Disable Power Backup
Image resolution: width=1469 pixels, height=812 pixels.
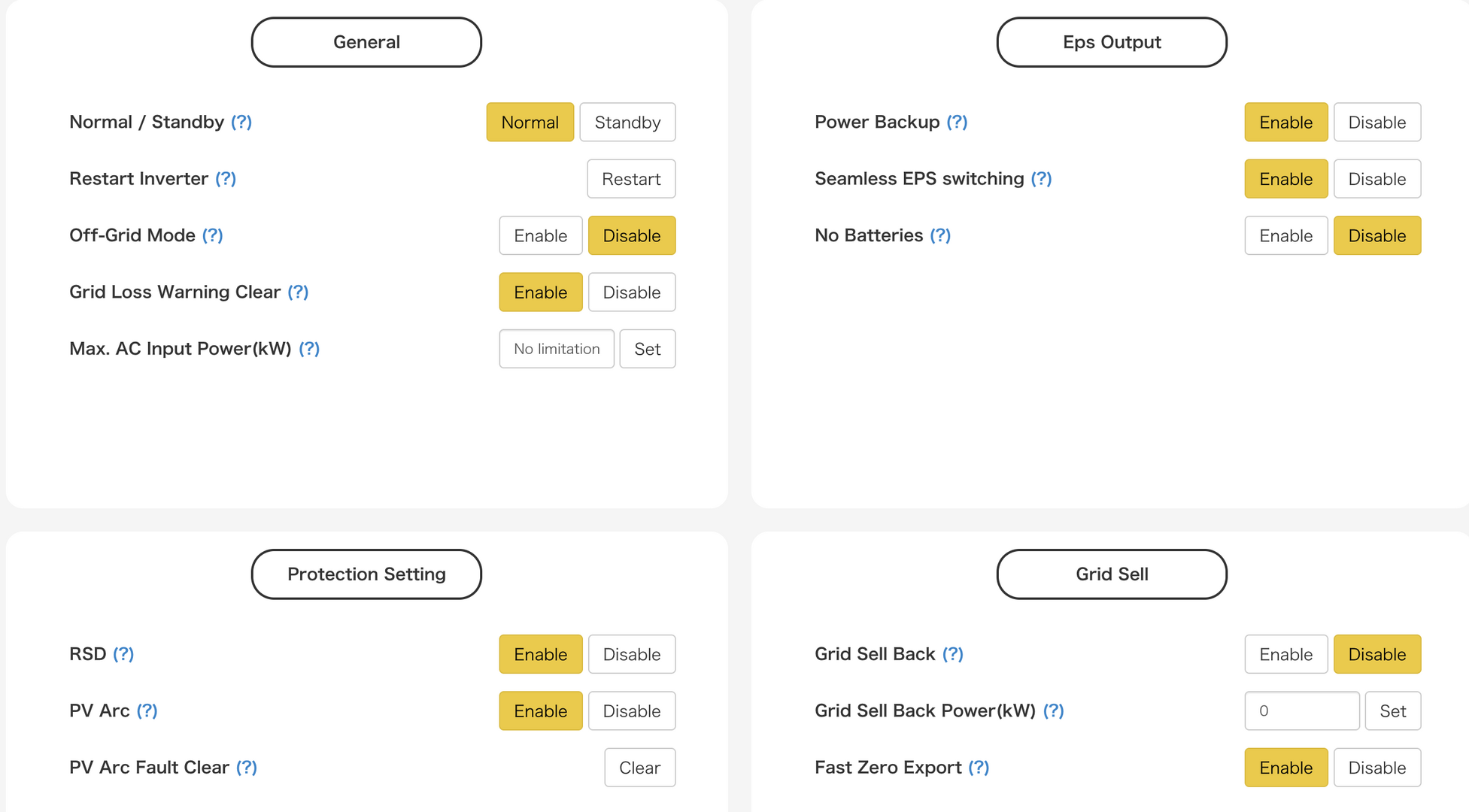tap(1376, 123)
